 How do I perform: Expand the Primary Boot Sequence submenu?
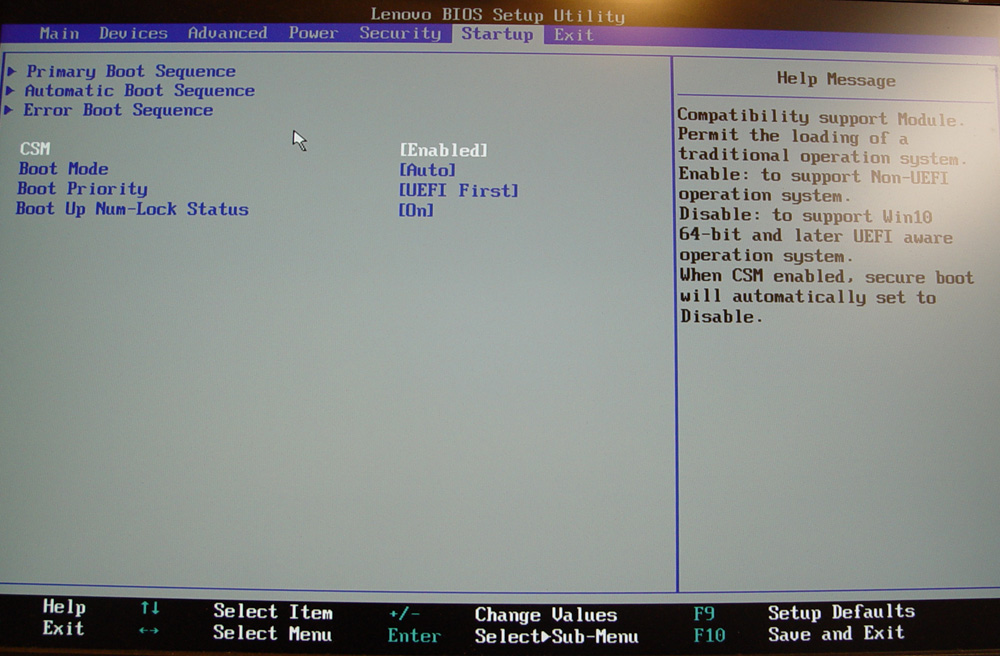[131, 71]
